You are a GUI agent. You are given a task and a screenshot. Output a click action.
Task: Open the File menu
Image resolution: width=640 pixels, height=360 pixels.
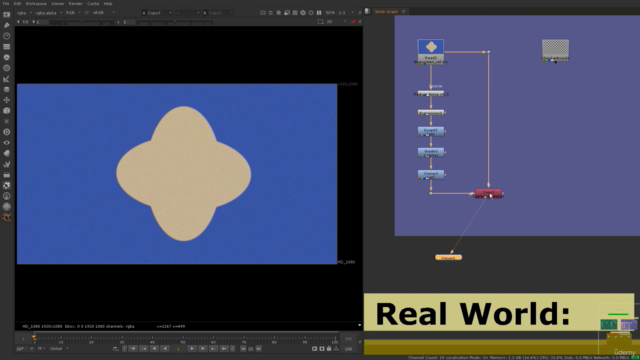pos(6,4)
